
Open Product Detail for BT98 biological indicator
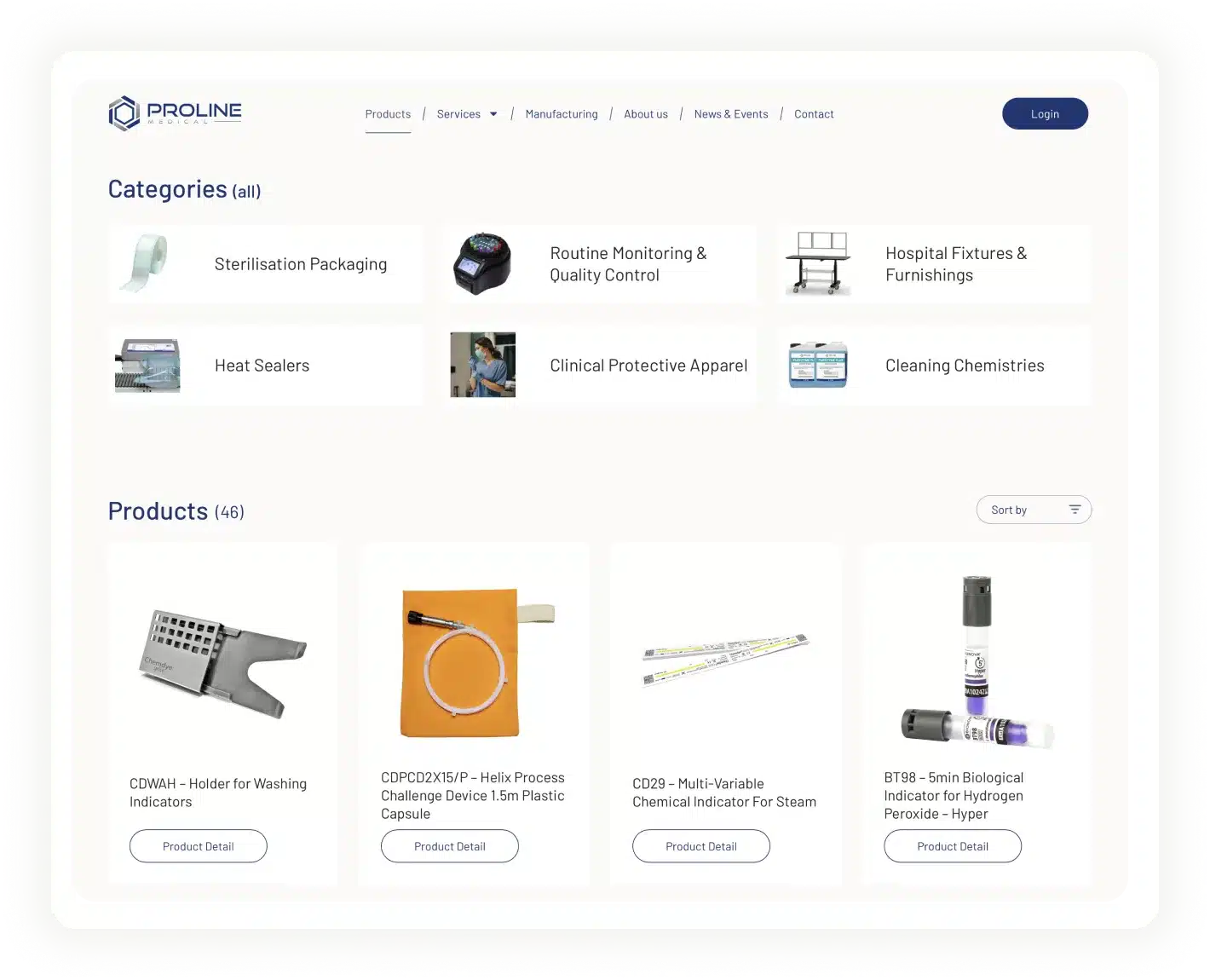953,846
